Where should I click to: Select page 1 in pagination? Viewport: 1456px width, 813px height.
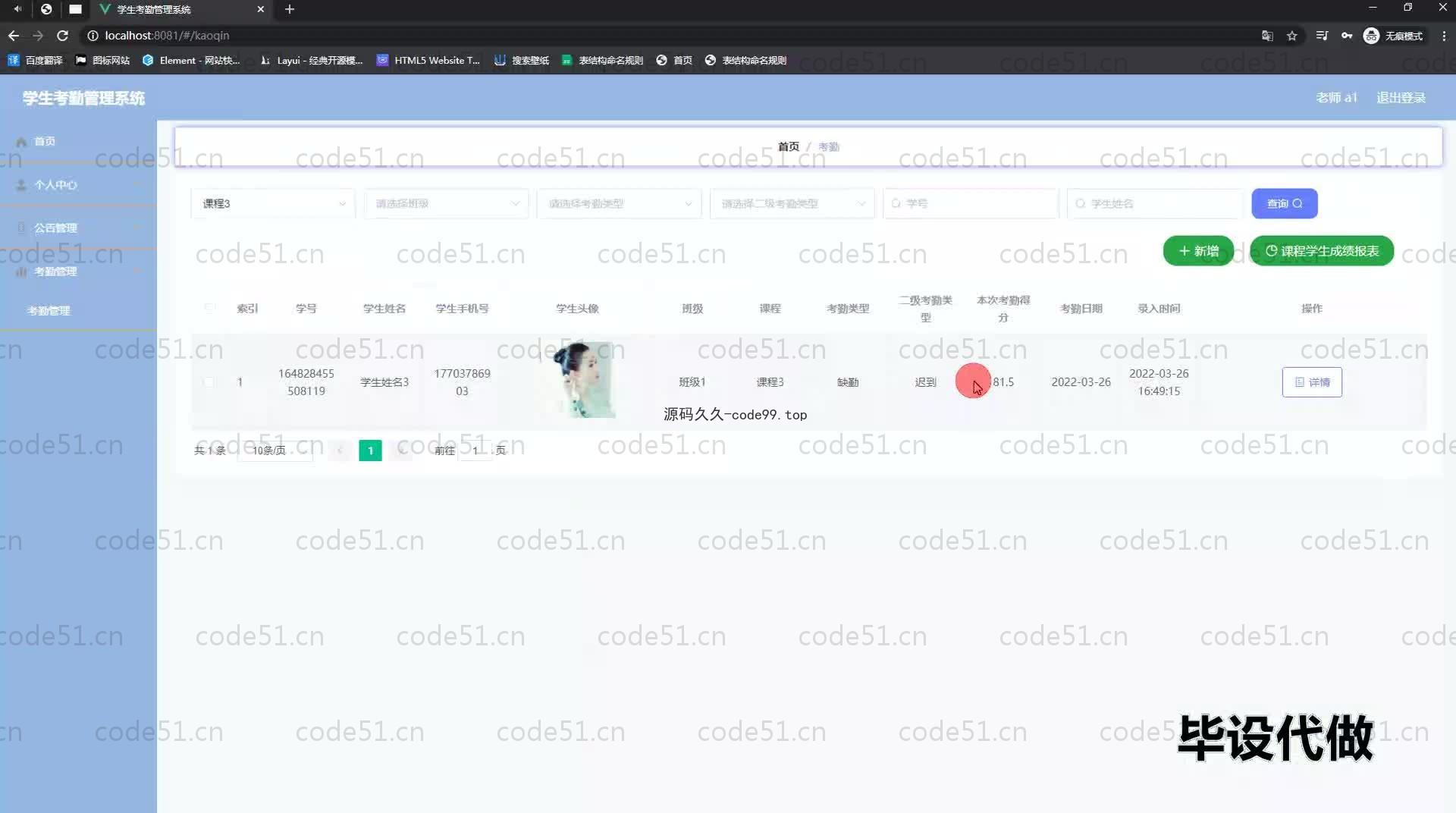[370, 450]
